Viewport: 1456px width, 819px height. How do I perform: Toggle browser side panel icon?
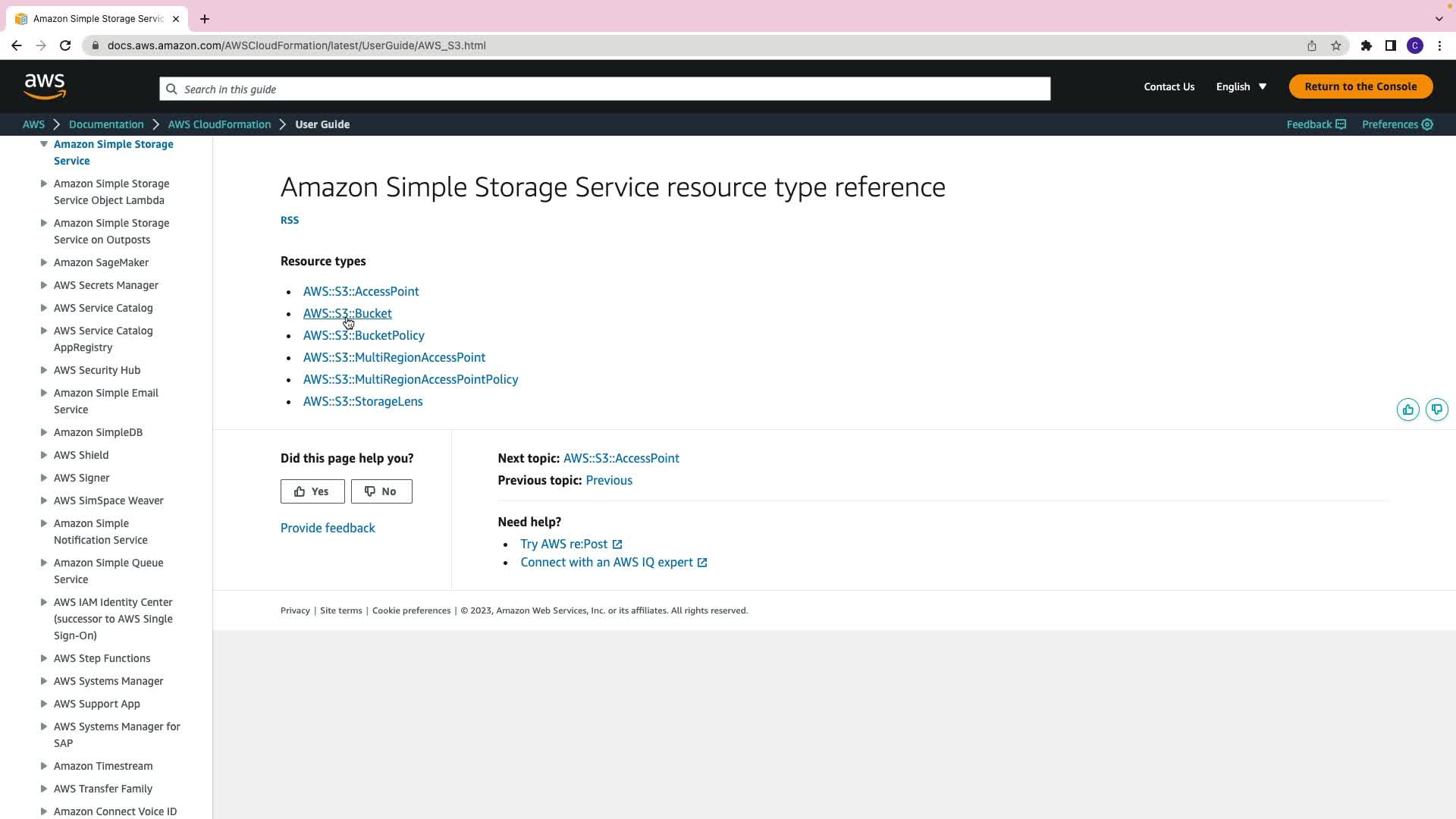(x=1390, y=45)
